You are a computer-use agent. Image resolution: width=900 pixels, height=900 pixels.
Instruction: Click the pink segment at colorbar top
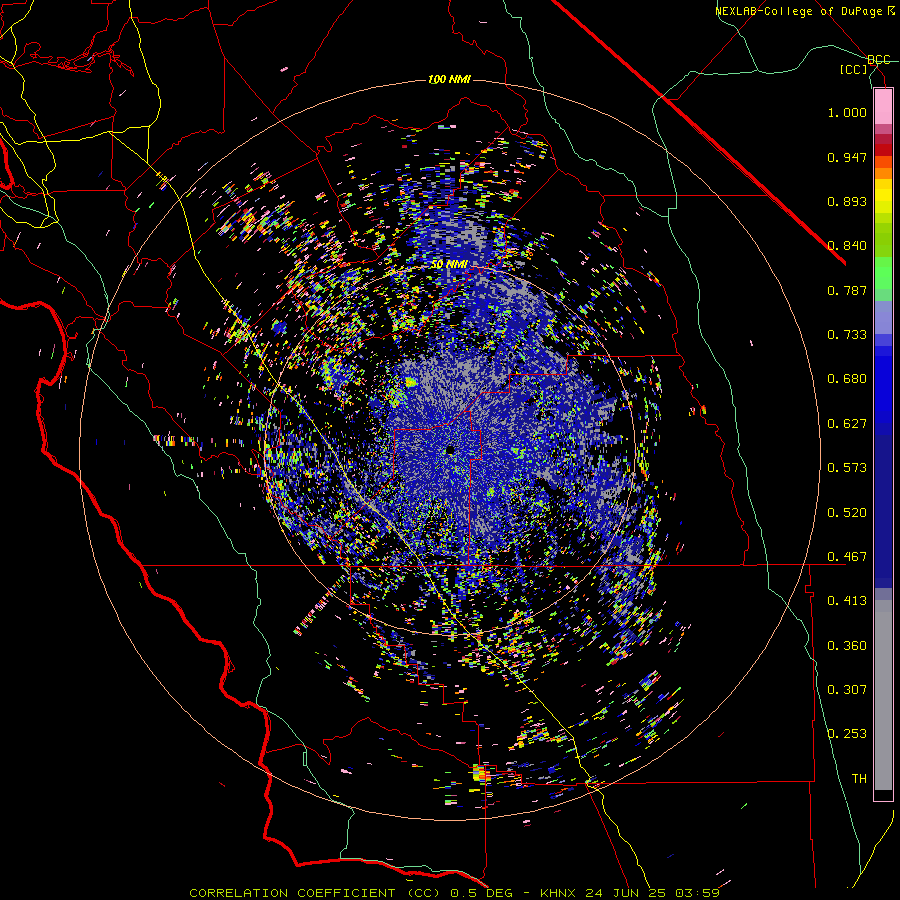(x=883, y=107)
